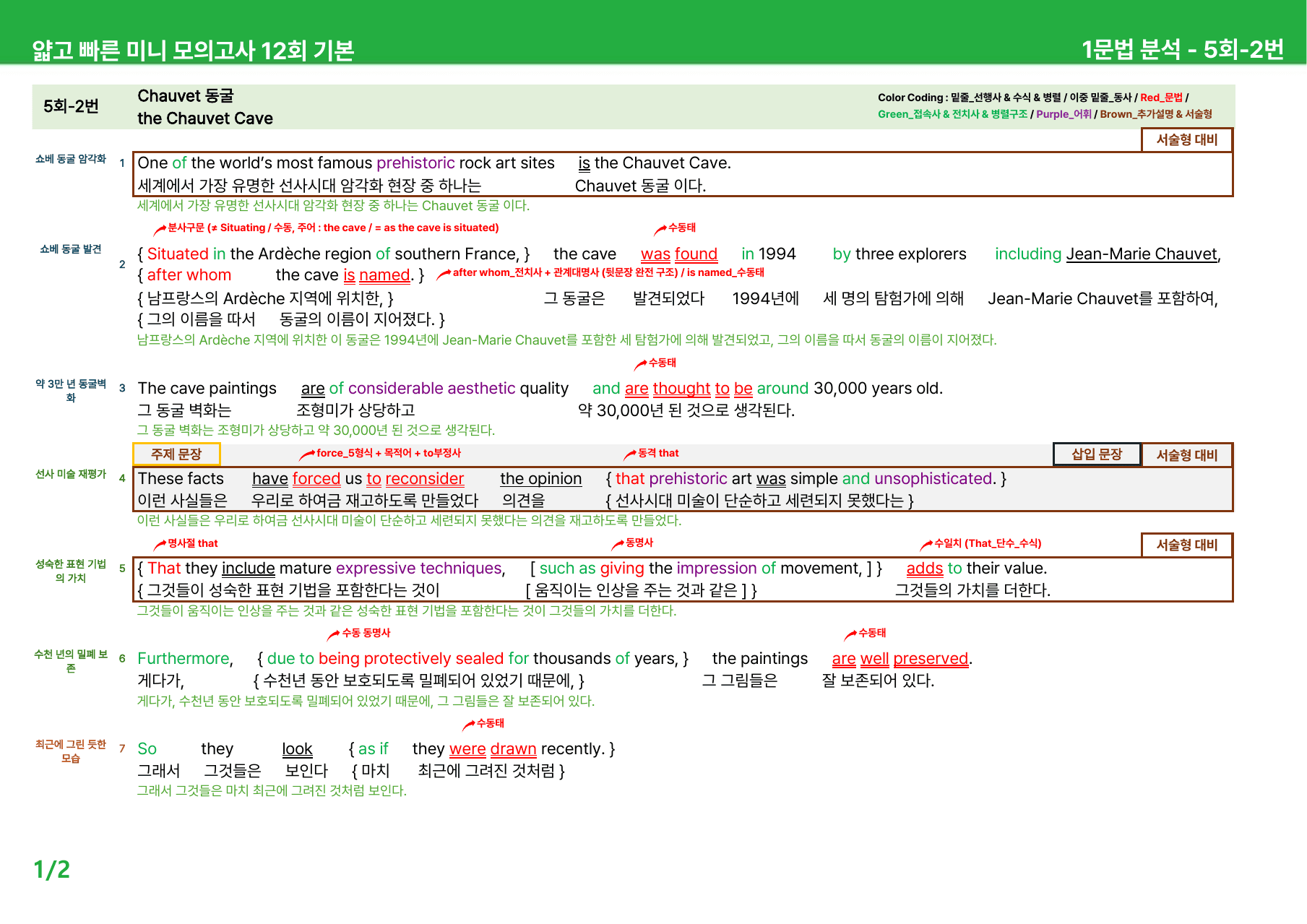This screenshot has height=924, width=1307.
Task: Select the '5회-2번' label beside the title
Action: pos(71,106)
